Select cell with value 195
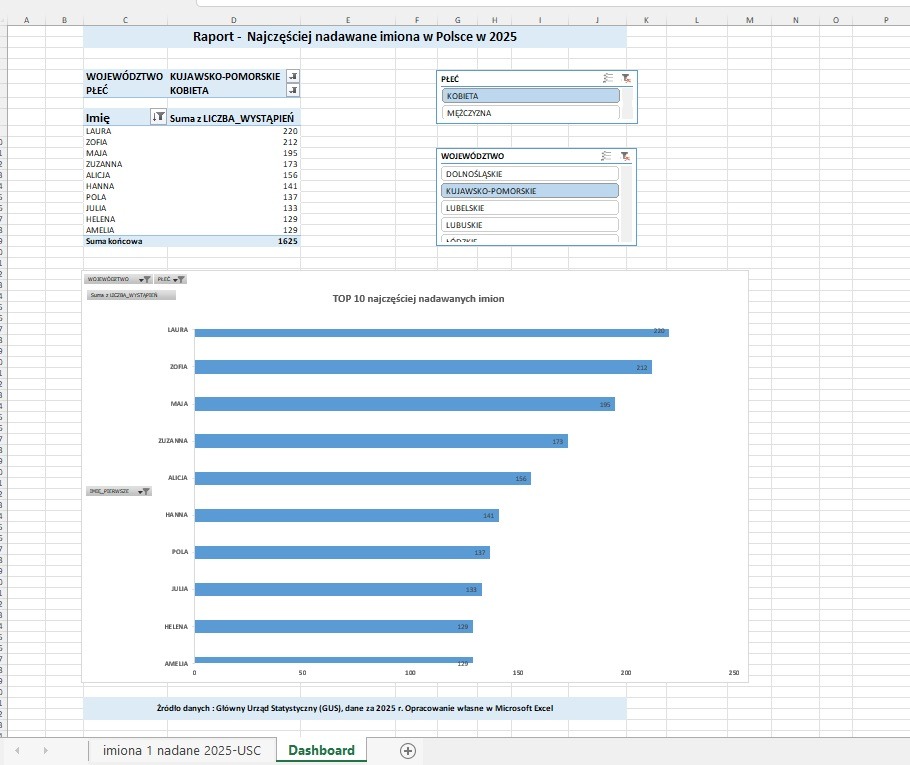The height and width of the screenshot is (765, 910). tap(234, 153)
